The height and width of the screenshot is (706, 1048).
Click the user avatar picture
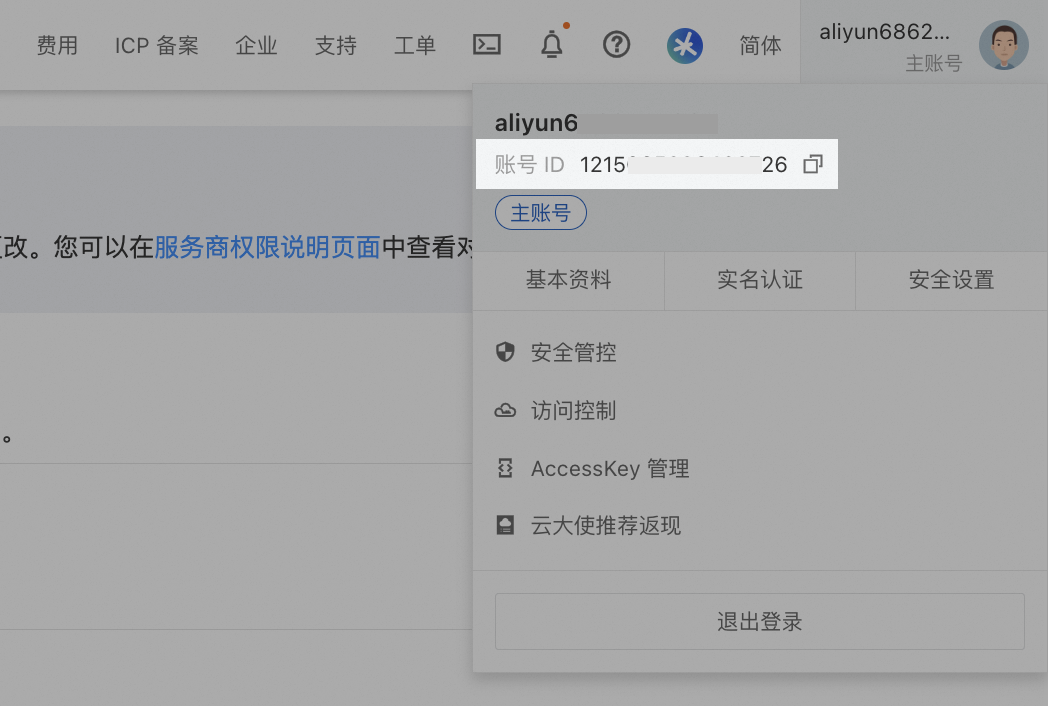1003,45
